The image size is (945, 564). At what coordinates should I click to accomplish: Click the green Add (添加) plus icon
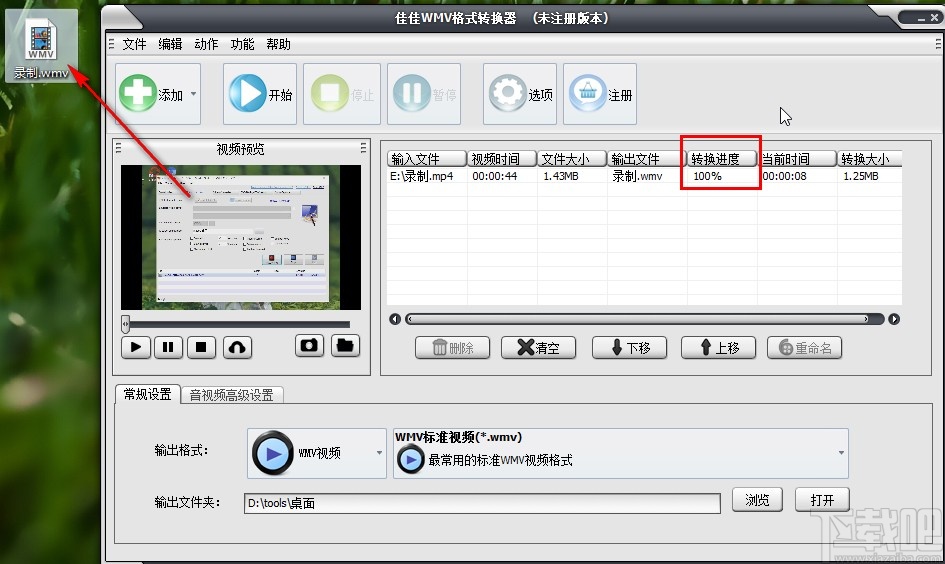pos(138,93)
